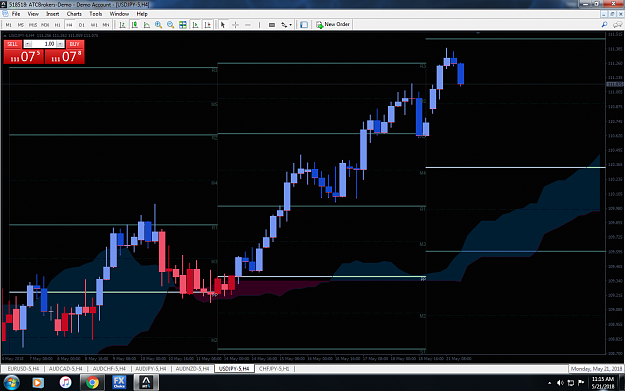
Task: Switch to AUDCAD-5,H4 chart tab
Action: (65, 369)
